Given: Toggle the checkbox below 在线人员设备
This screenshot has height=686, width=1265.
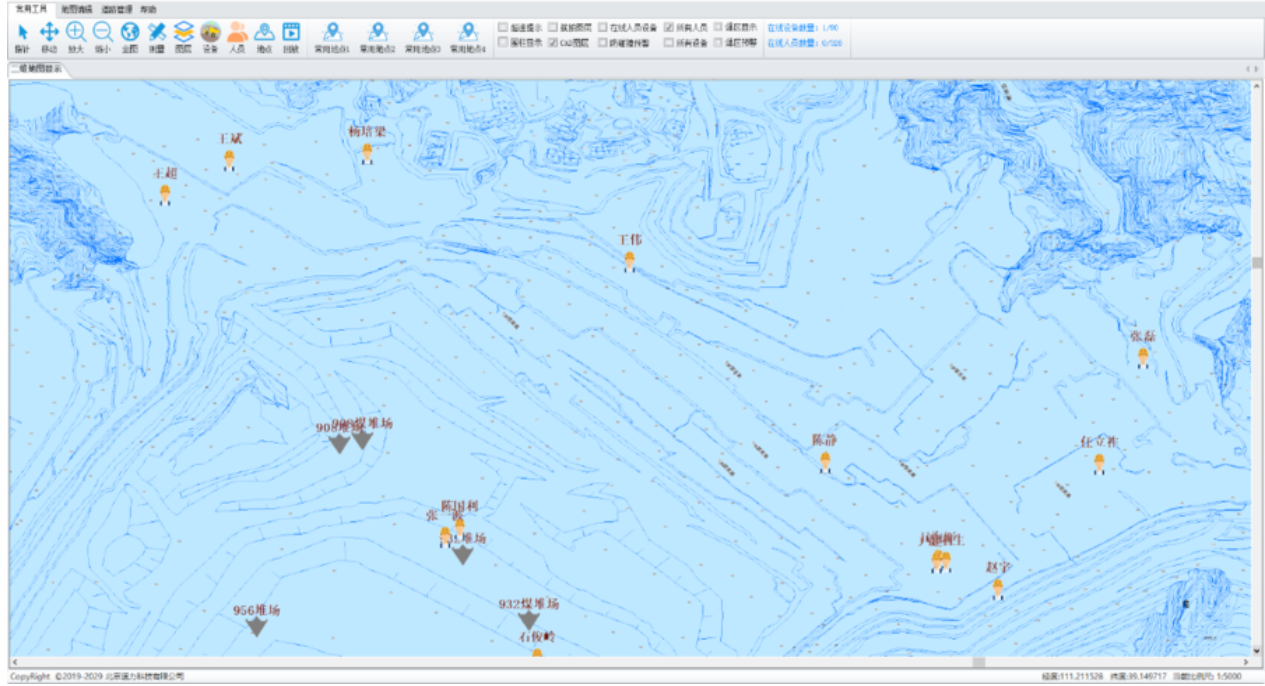Looking at the screenshot, I should click(603, 42).
